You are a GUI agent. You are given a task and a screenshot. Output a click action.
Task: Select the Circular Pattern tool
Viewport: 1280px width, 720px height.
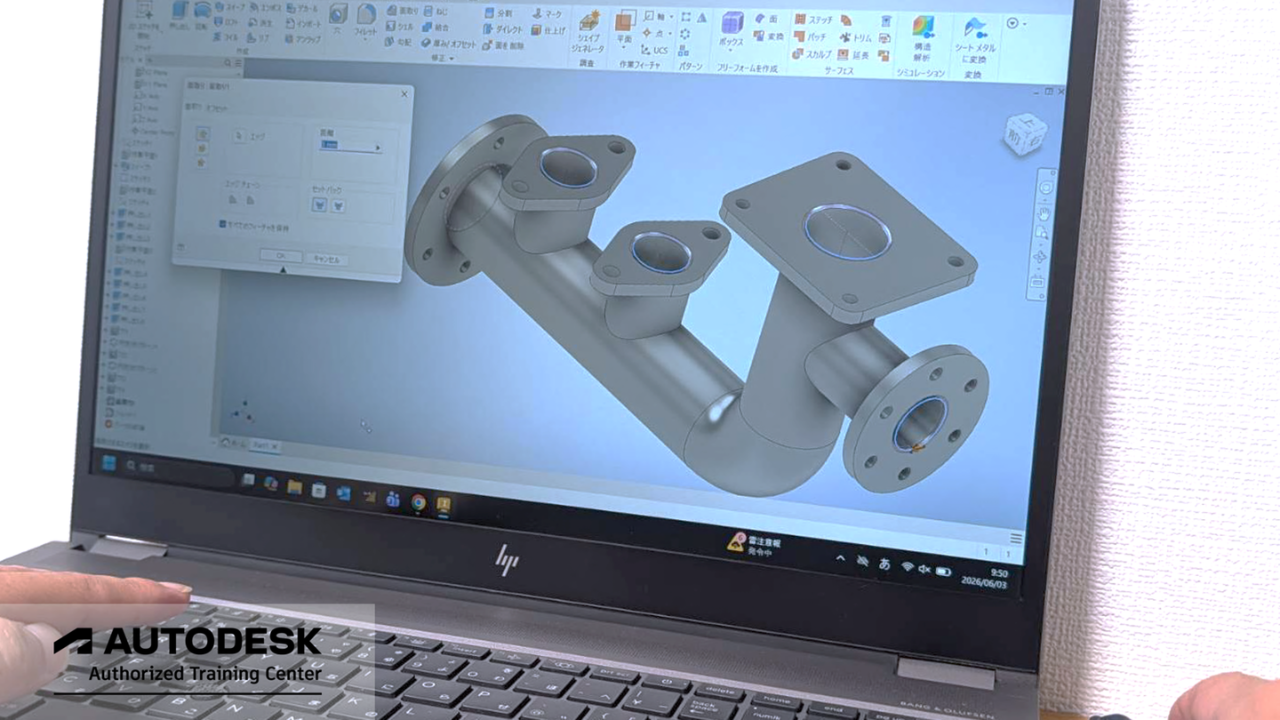pos(684,34)
